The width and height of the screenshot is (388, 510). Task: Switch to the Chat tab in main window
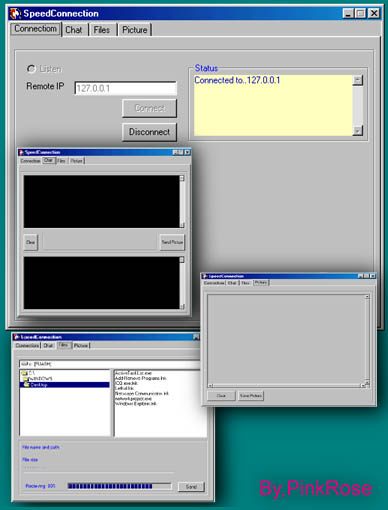coord(74,30)
